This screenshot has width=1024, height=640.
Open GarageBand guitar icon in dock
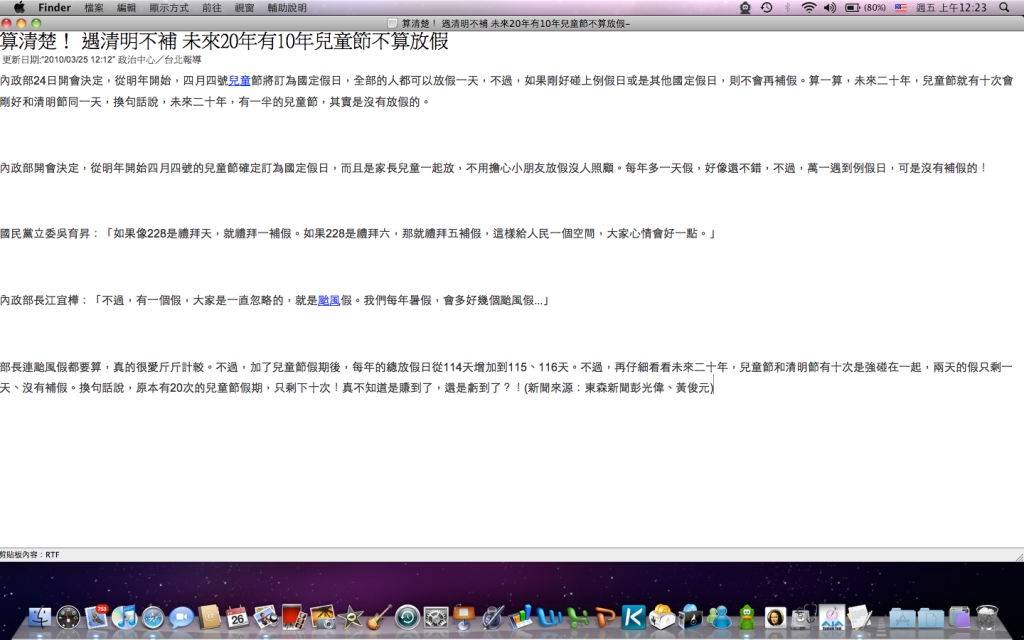pos(379,617)
